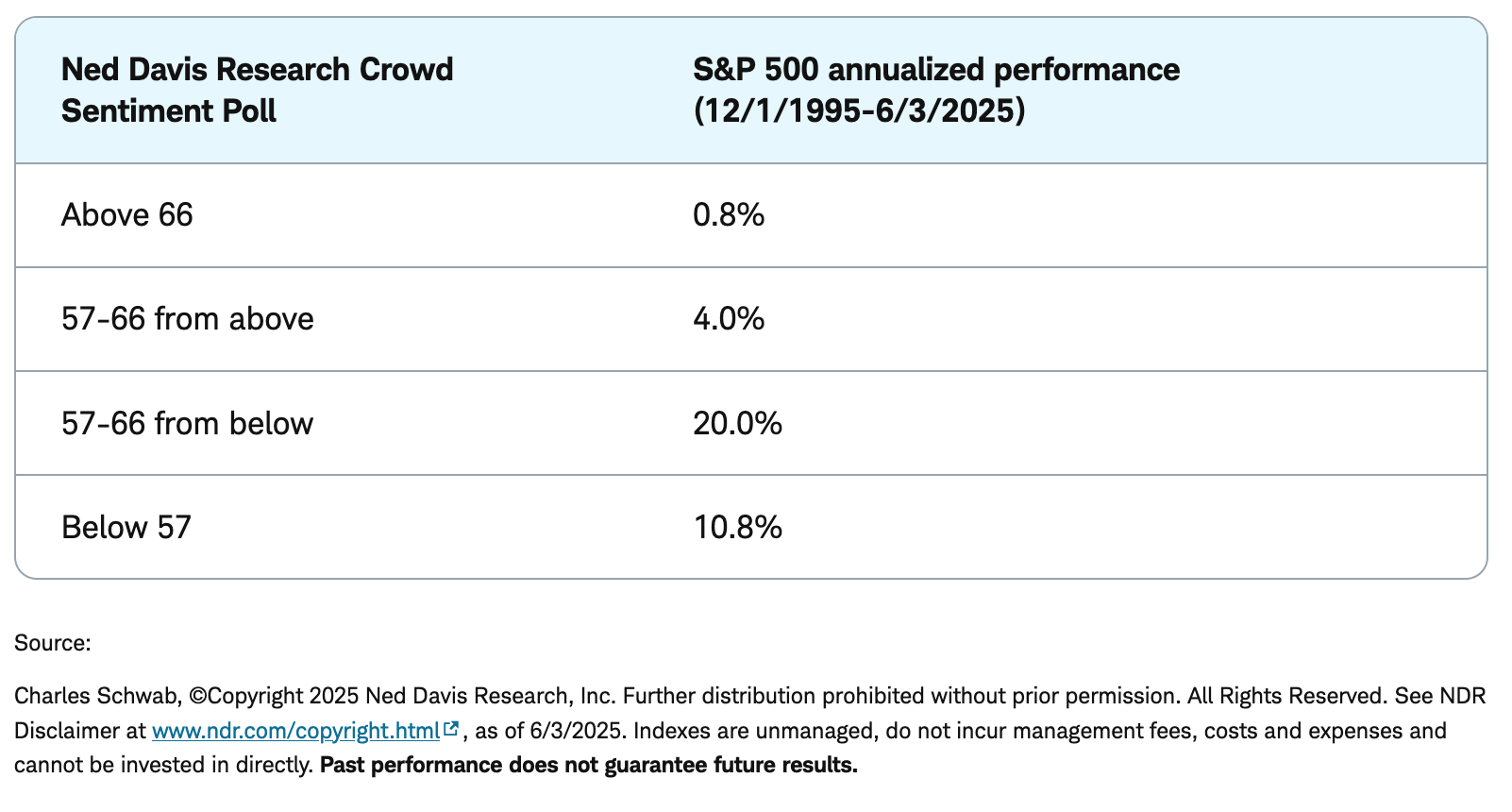This screenshot has height=812, width=1512.
Task: Select the "57-66 from above" row label
Action: pyautogui.click(x=187, y=319)
